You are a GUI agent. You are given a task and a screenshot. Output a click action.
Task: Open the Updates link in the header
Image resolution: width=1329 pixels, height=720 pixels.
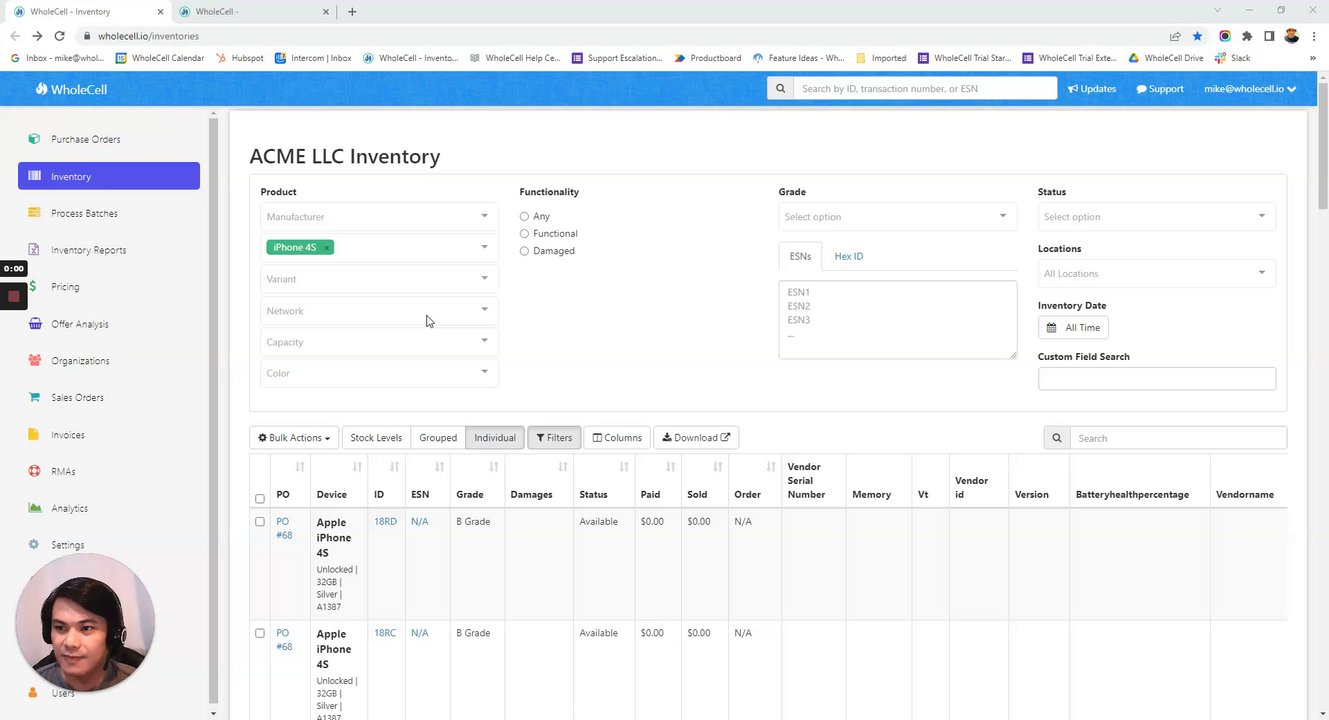point(1092,89)
